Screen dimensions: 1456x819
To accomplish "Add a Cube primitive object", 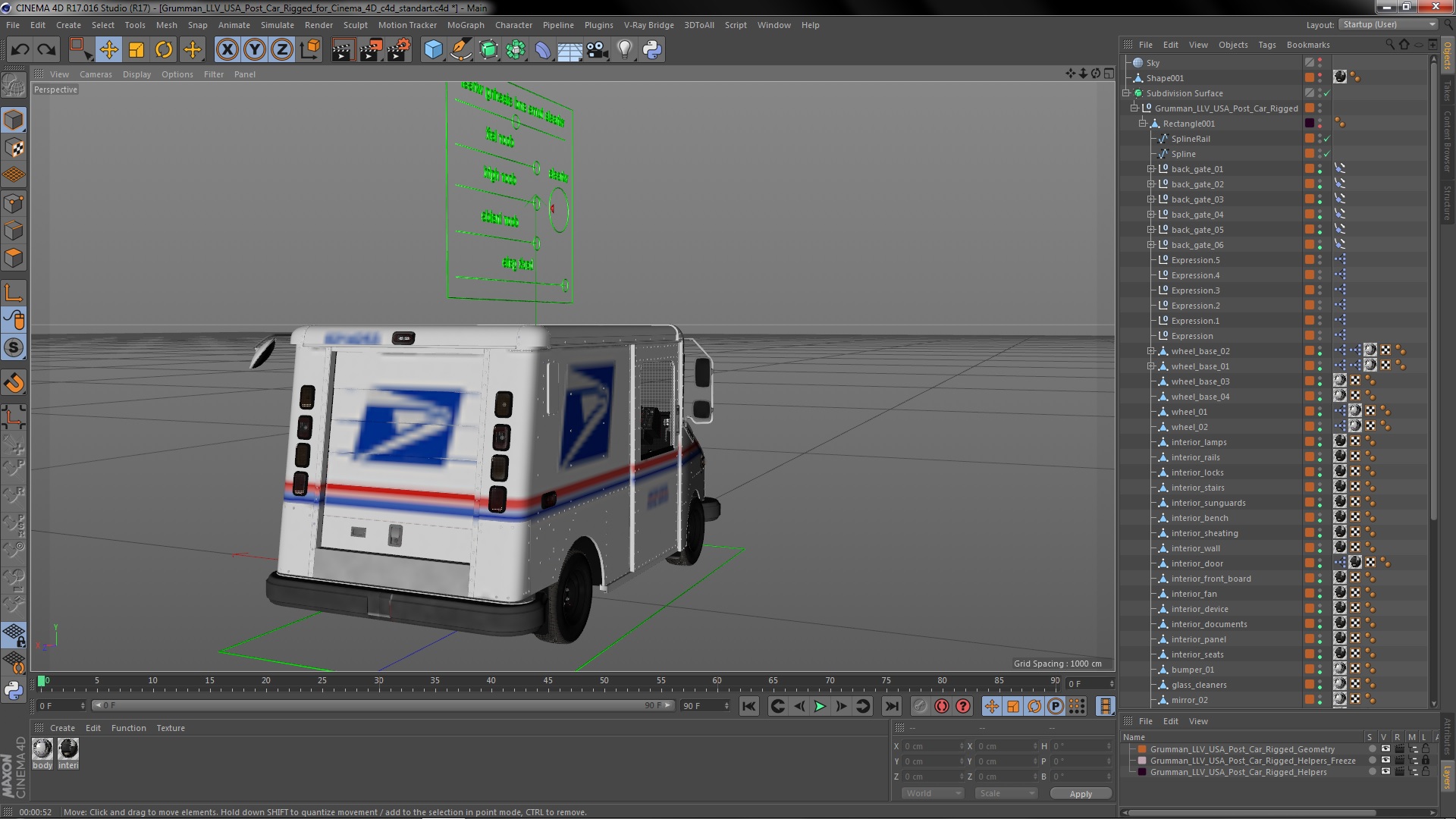I will pos(433,50).
